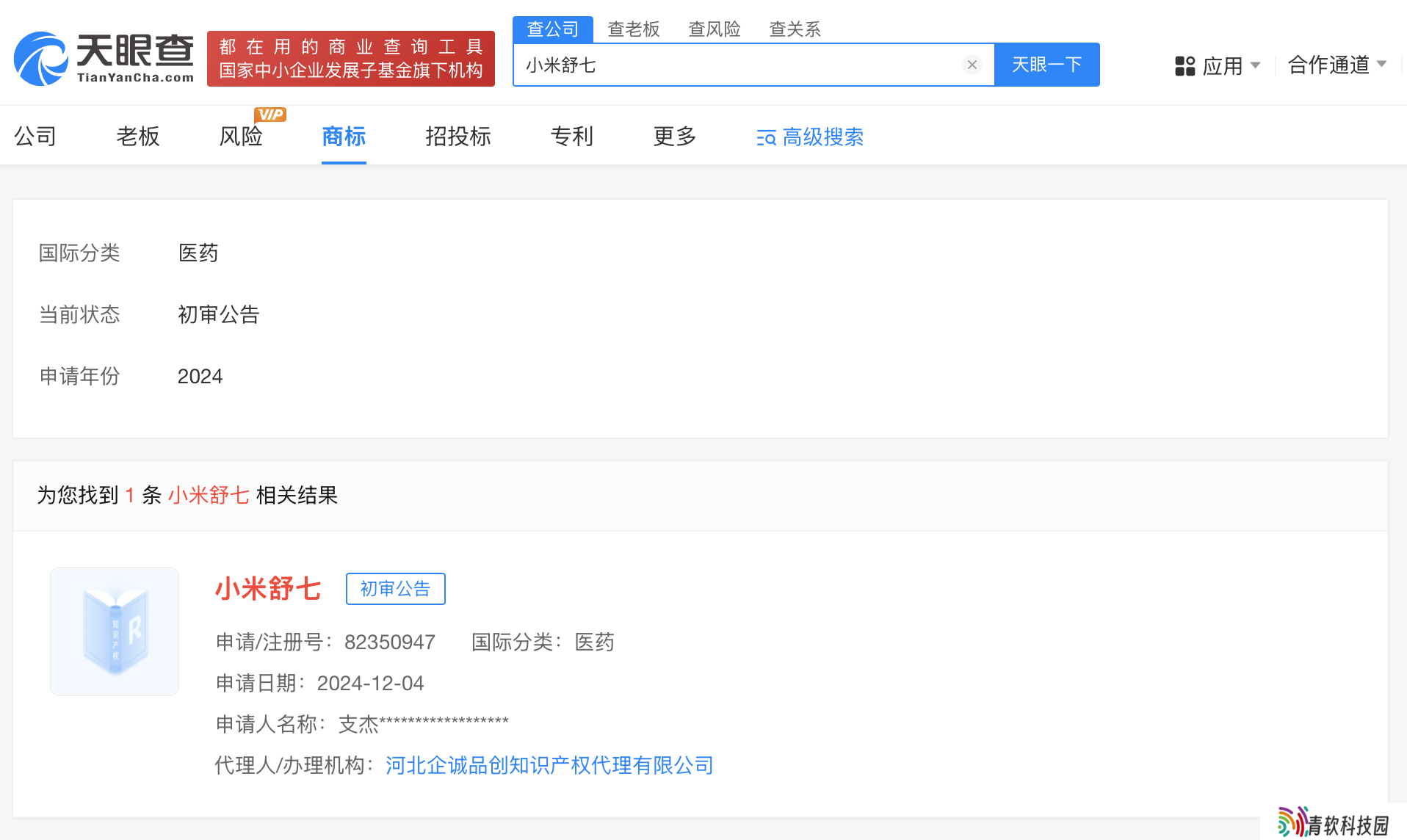Click the VIP badge above 风险
This screenshot has height=840, width=1407.
270,115
